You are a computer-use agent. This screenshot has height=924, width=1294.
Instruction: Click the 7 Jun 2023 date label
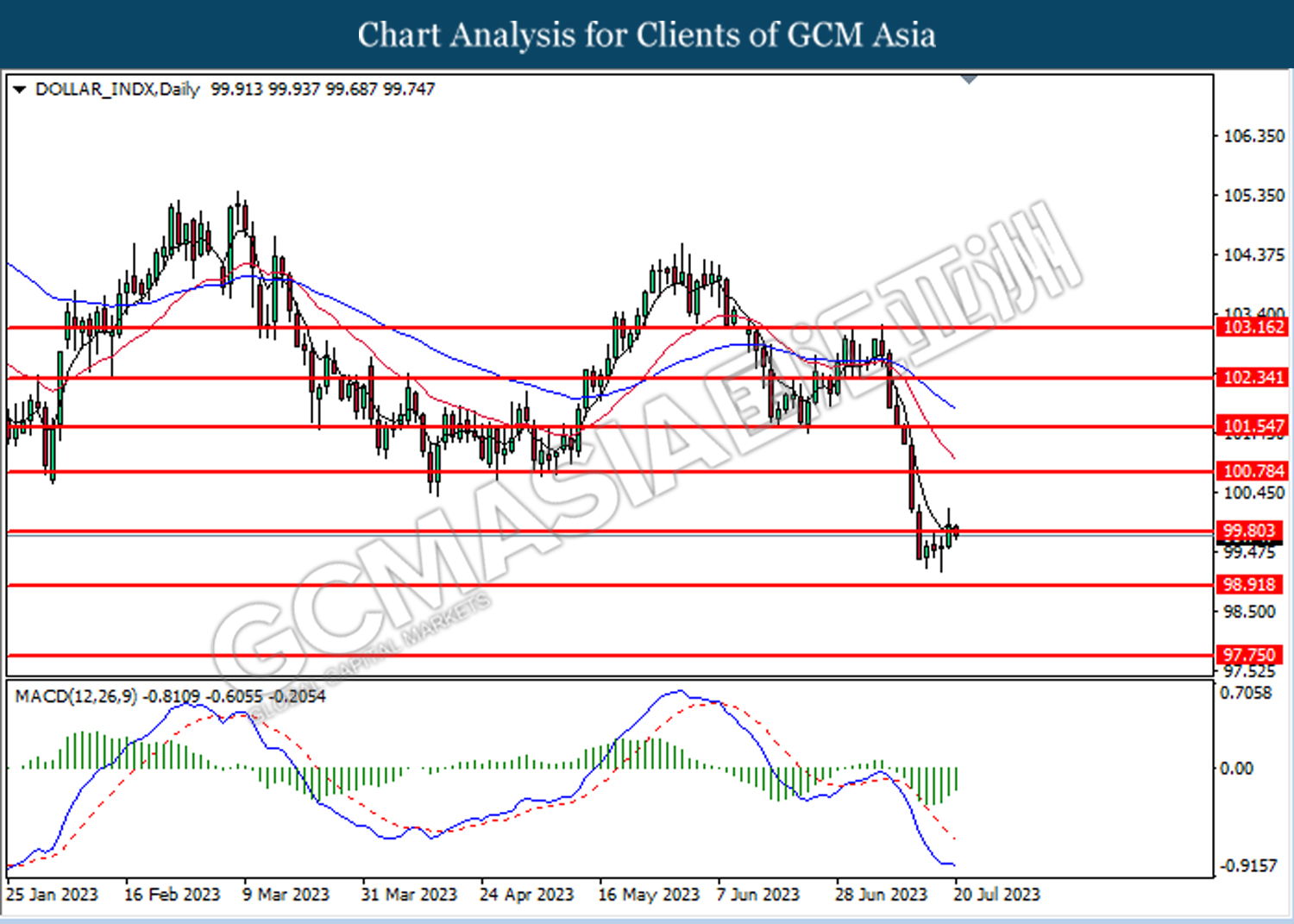click(x=758, y=895)
